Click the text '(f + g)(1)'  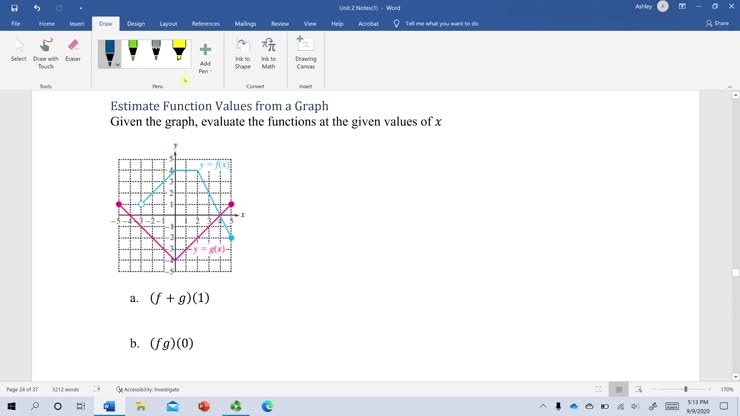click(x=180, y=298)
